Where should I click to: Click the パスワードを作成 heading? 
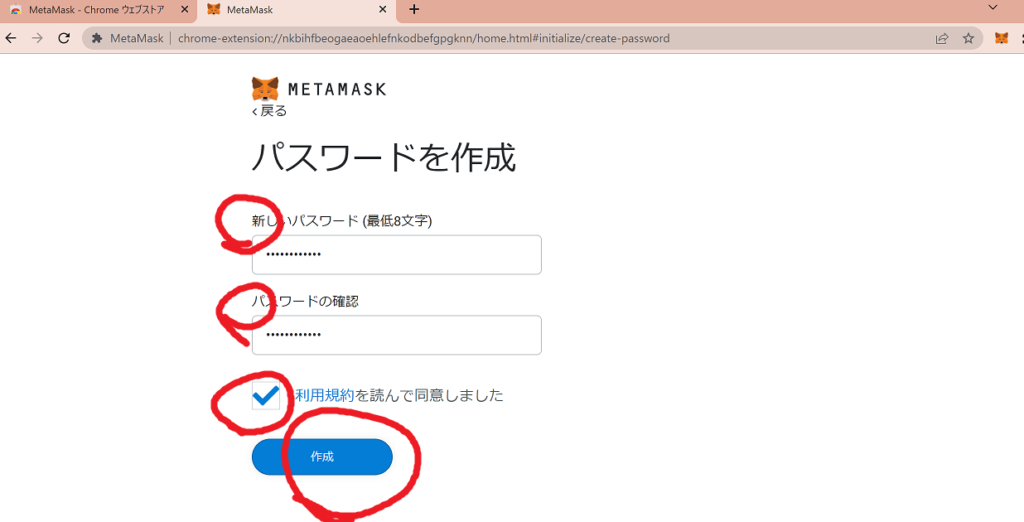384,157
